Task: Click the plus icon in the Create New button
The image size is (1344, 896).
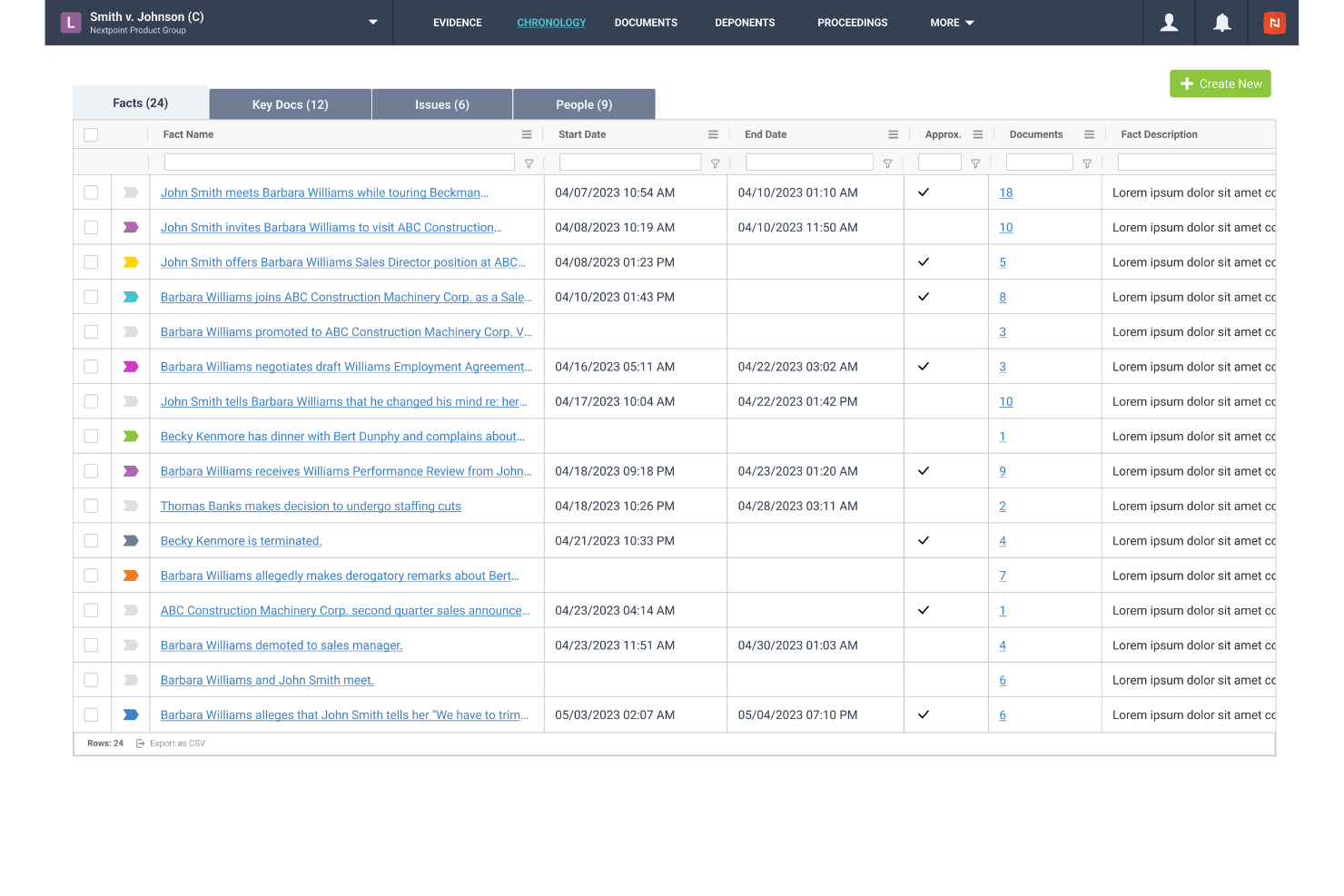Action: click(1186, 84)
